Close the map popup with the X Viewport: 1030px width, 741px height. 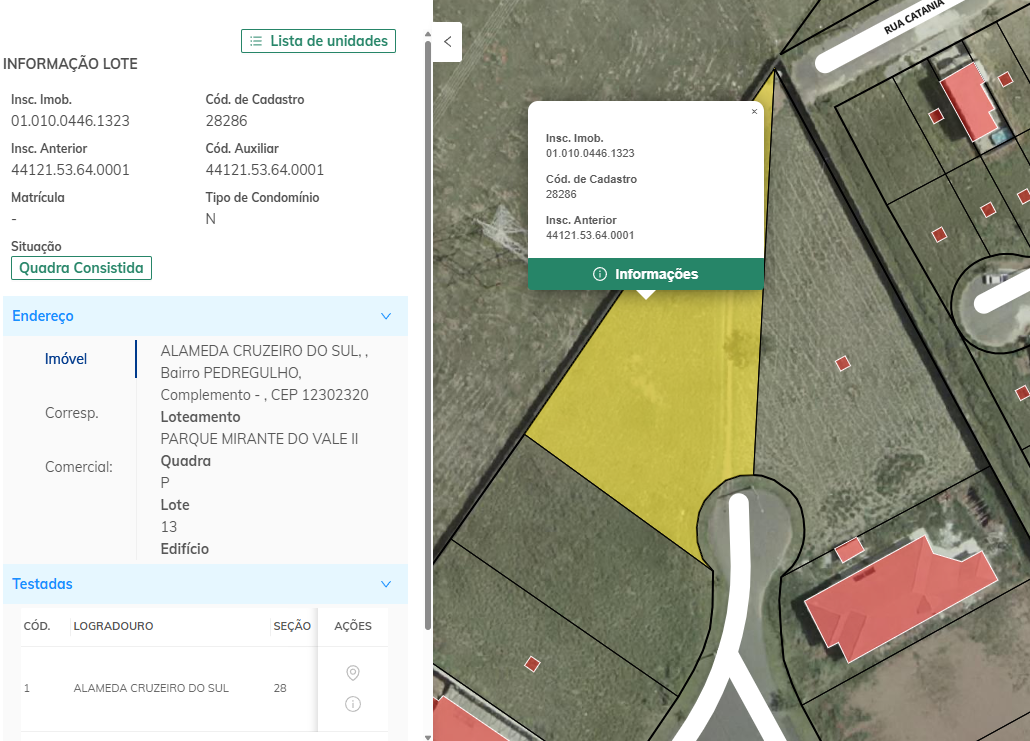[754, 112]
